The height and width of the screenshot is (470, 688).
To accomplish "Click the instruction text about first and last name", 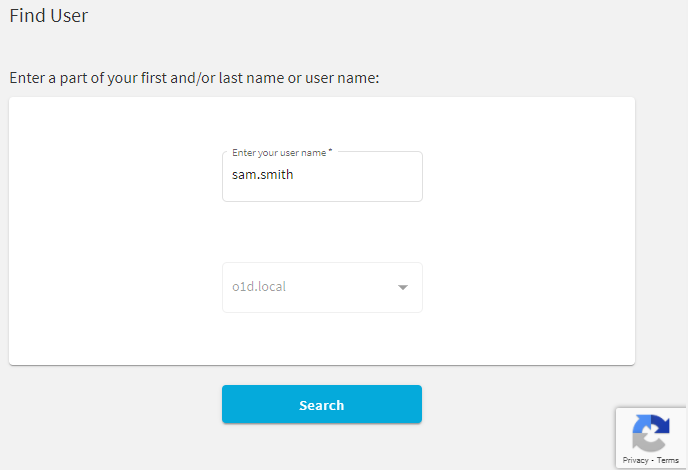I will (x=194, y=78).
